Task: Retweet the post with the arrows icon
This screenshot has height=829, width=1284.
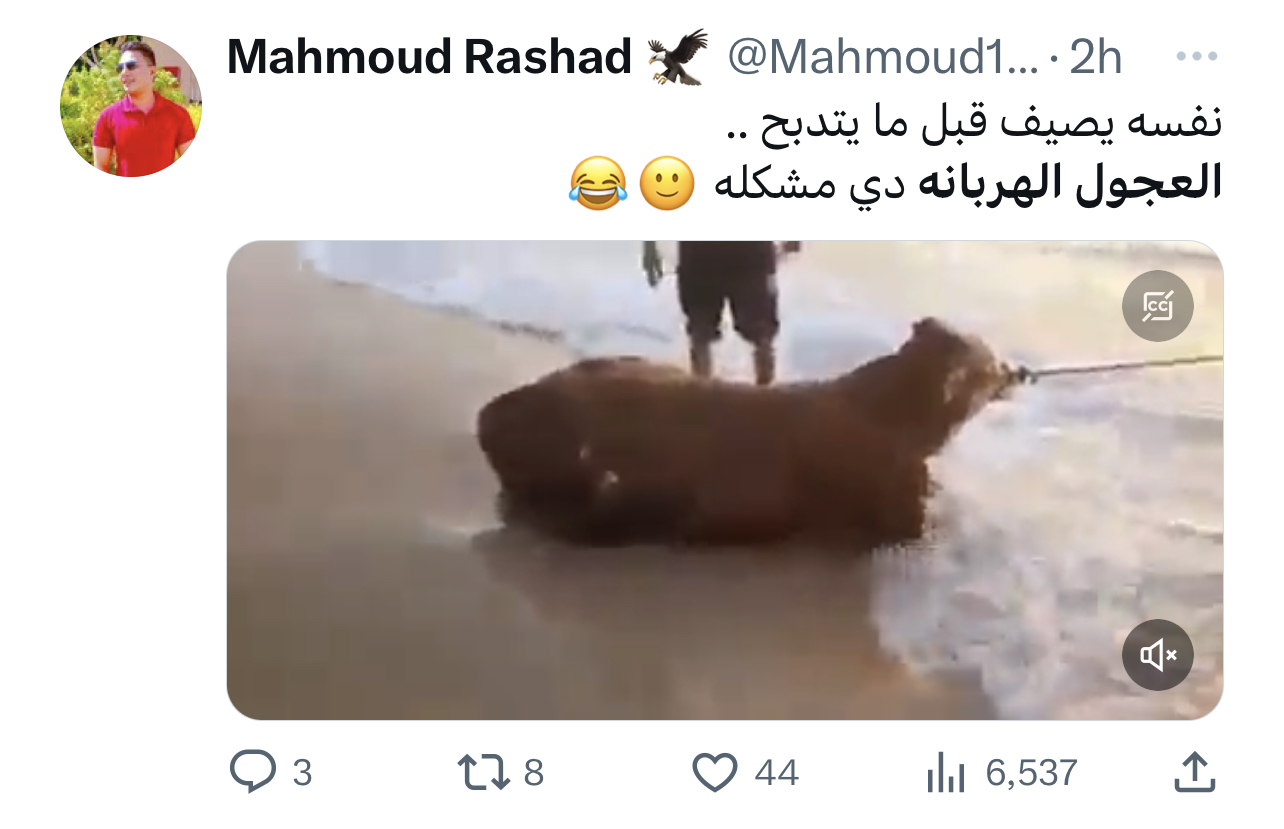Action: click(484, 772)
